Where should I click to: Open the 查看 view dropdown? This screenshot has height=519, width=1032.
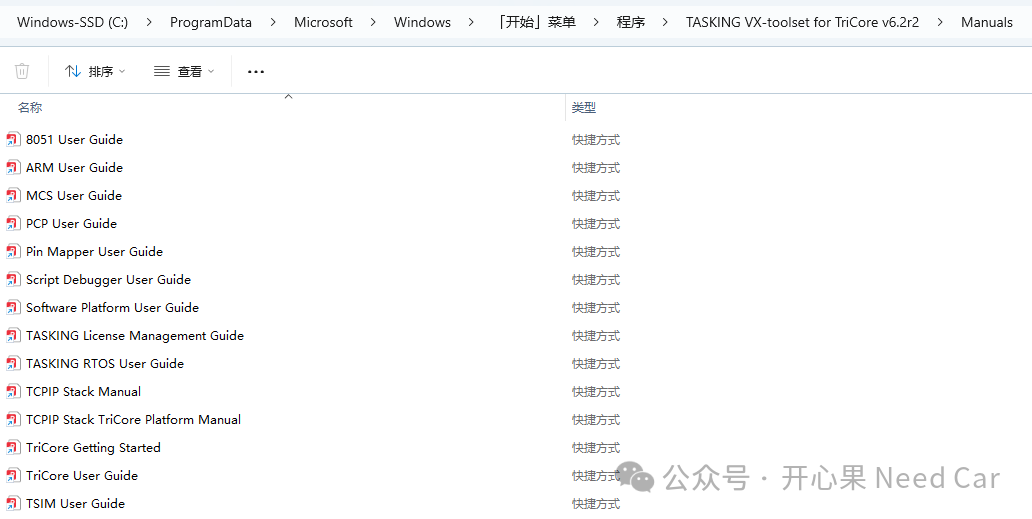184,71
